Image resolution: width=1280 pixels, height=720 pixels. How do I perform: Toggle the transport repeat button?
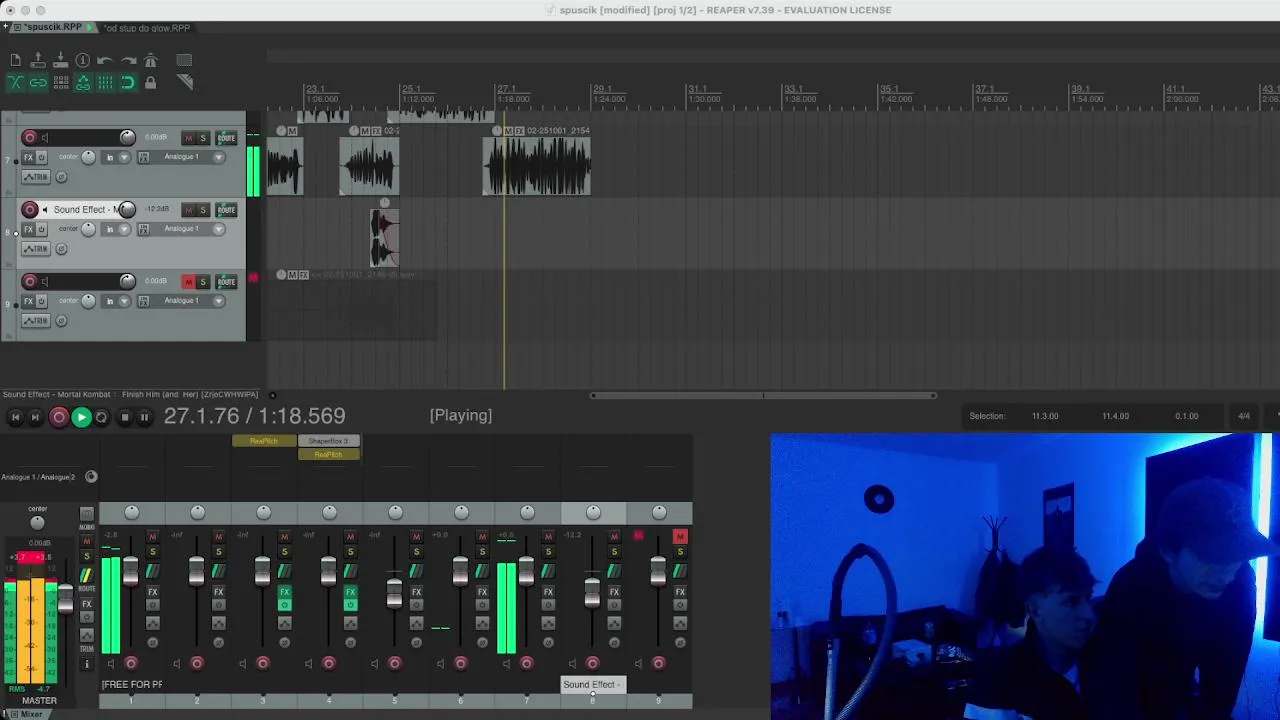click(x=102, y=417)
